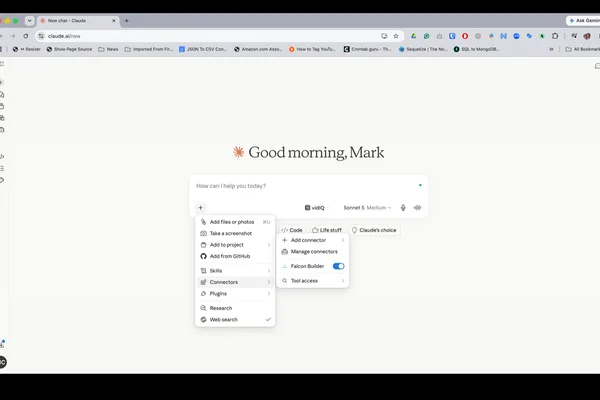This screenshot has height=400, width=600.
Task: Show more bookmarks with the double chevron
Action: click(x=551, y=49)
